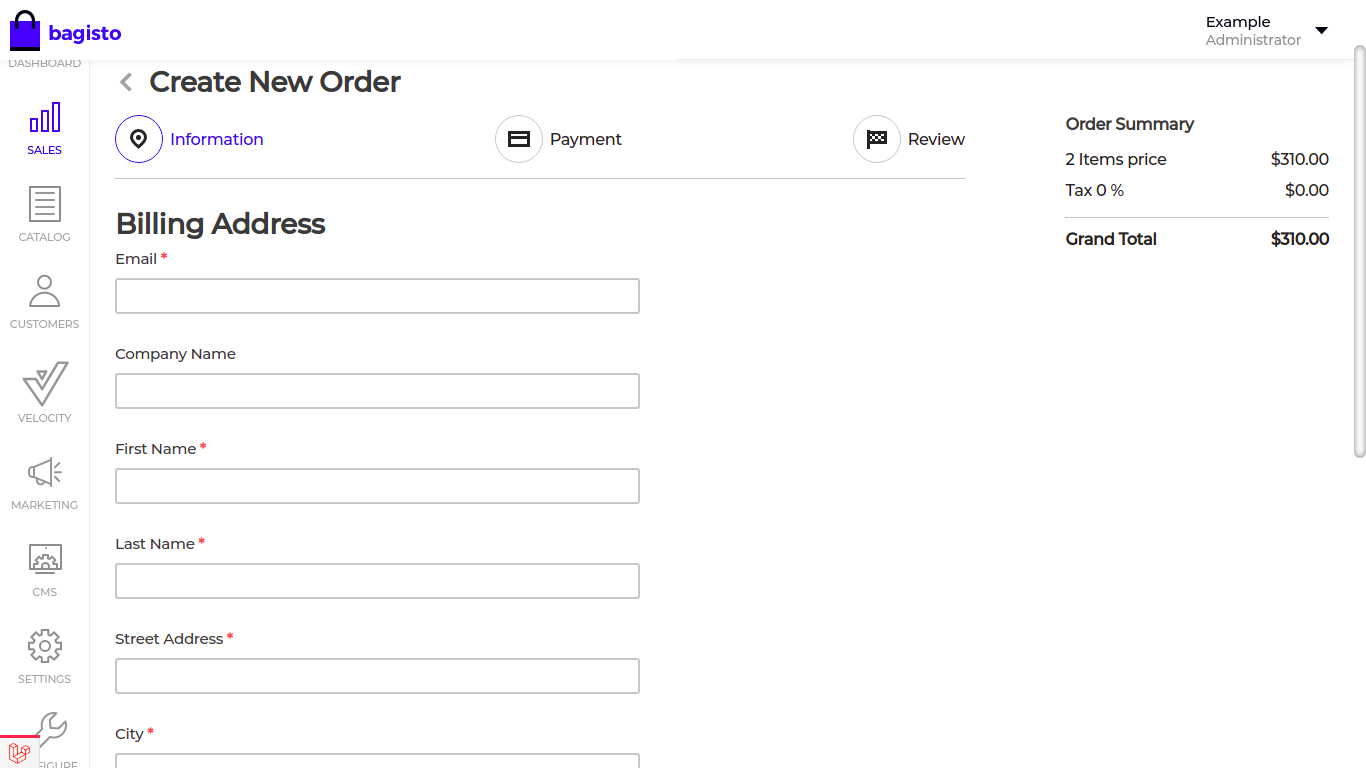Select the Payment step card icon
This screenshot has height=768, width=1366.
point(518,139)
